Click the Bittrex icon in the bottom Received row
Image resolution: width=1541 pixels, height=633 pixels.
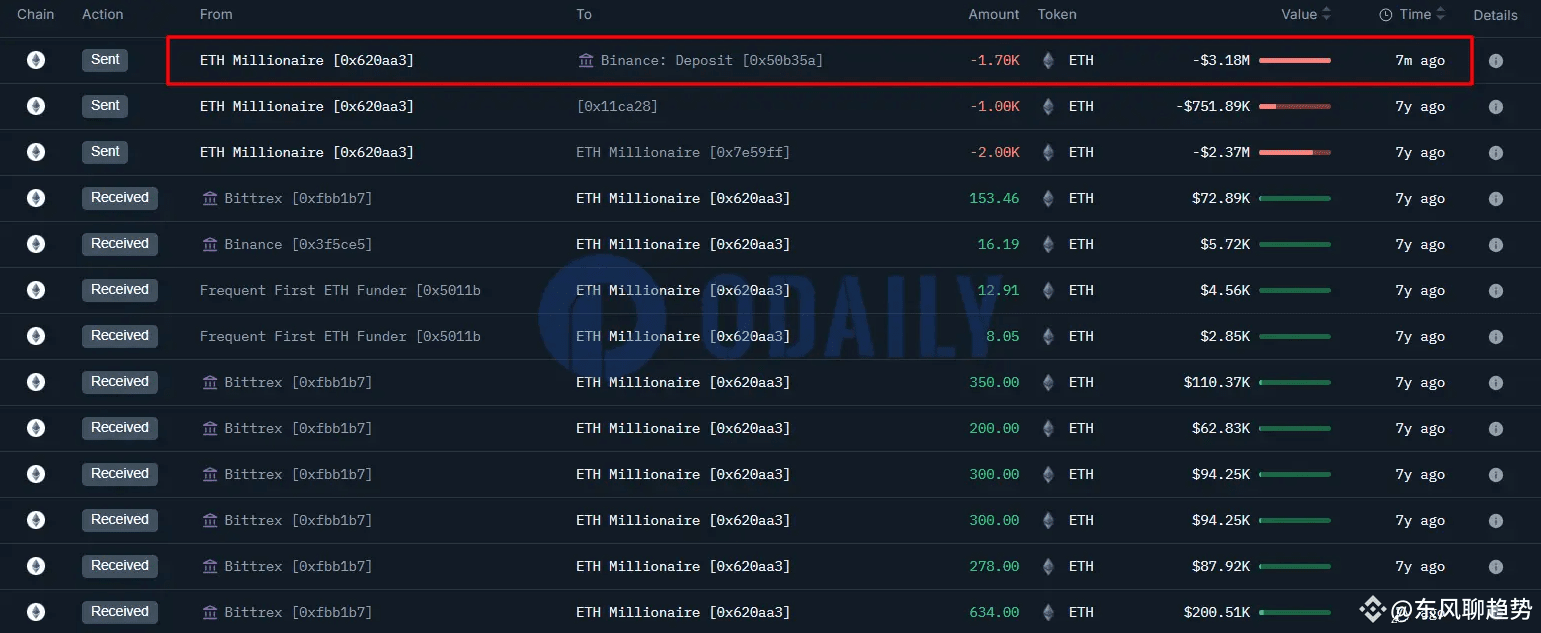pyautogui.click(x=212, y=612)
